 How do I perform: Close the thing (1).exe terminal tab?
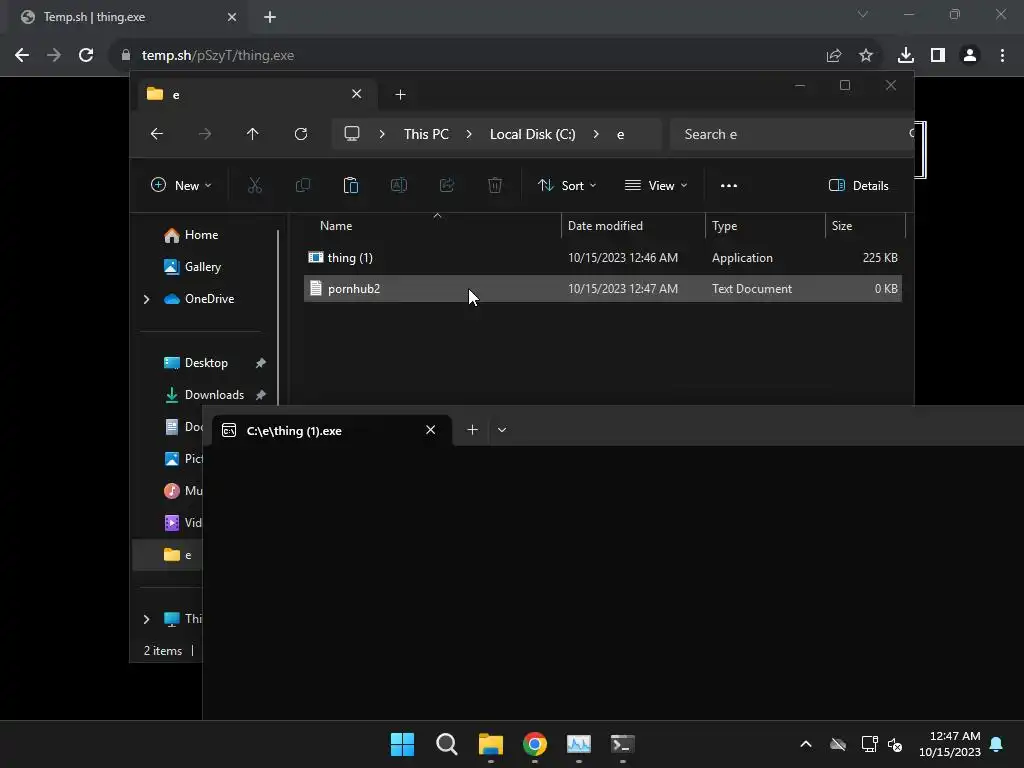tap(430, 430)
